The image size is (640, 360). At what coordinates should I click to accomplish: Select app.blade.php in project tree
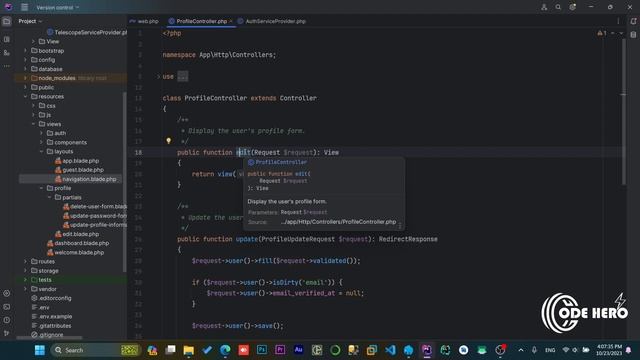(x=80, y=160)
